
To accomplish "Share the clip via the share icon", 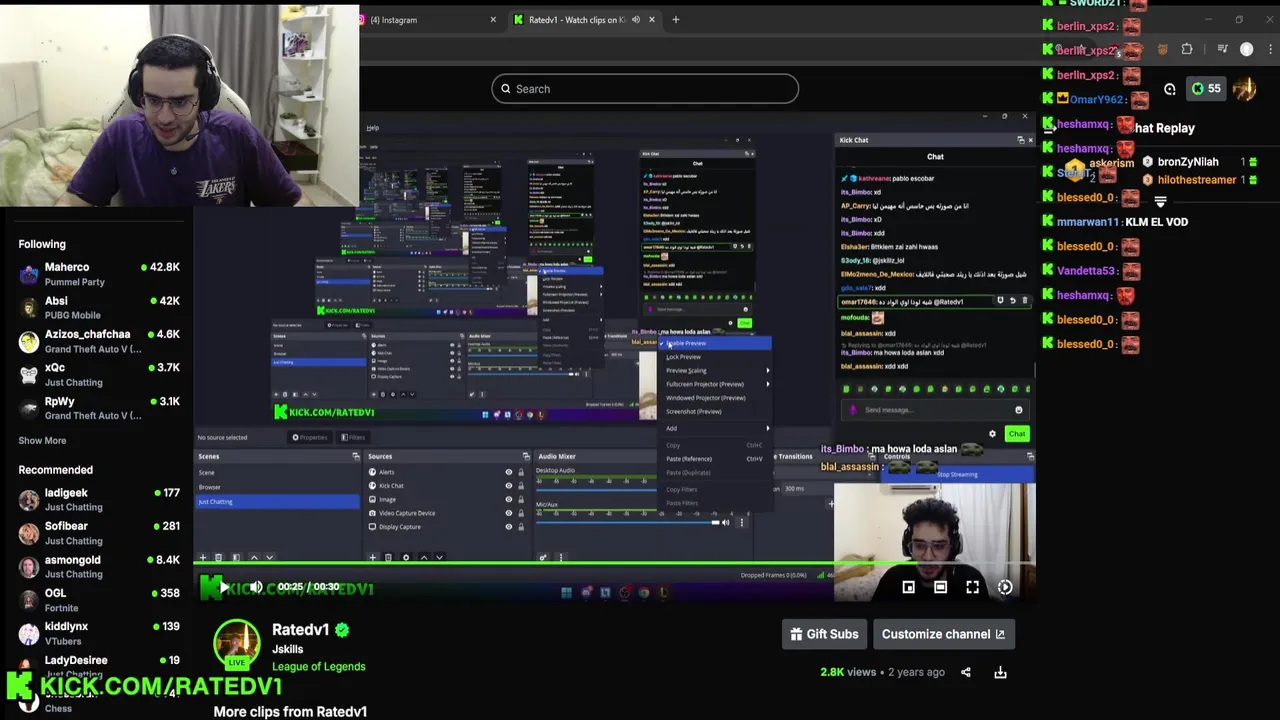I will pos(966,672).
